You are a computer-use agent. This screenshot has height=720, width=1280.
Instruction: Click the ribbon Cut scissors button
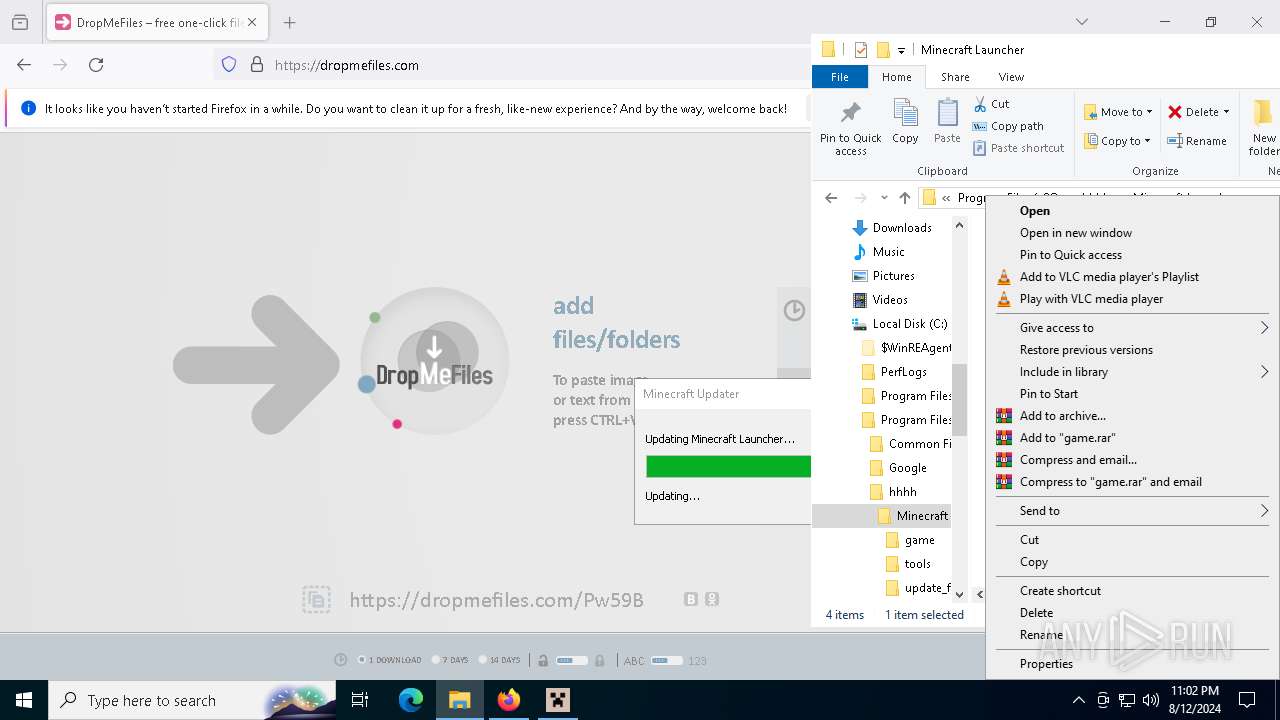992,104
